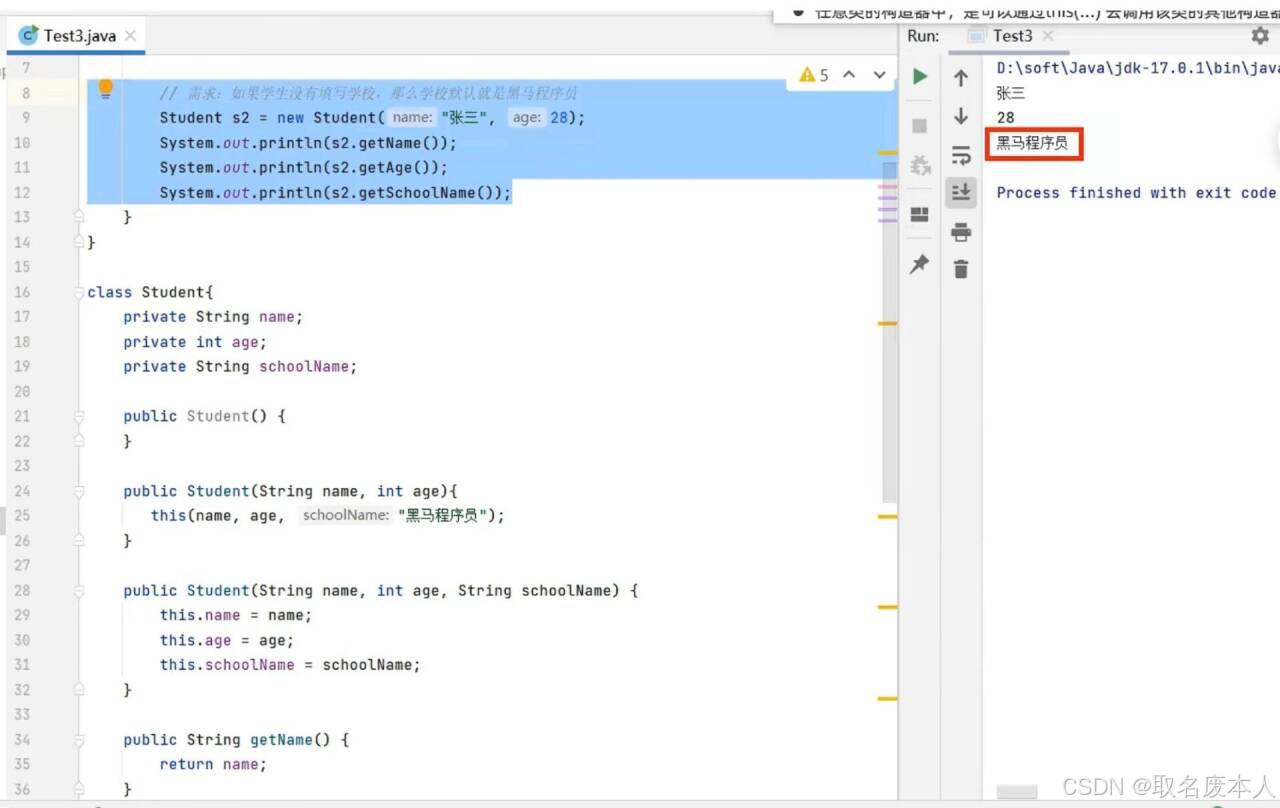The image size is (1280, 808).
Task: Clear console with trash can icon
Action: tap(961, 269)
